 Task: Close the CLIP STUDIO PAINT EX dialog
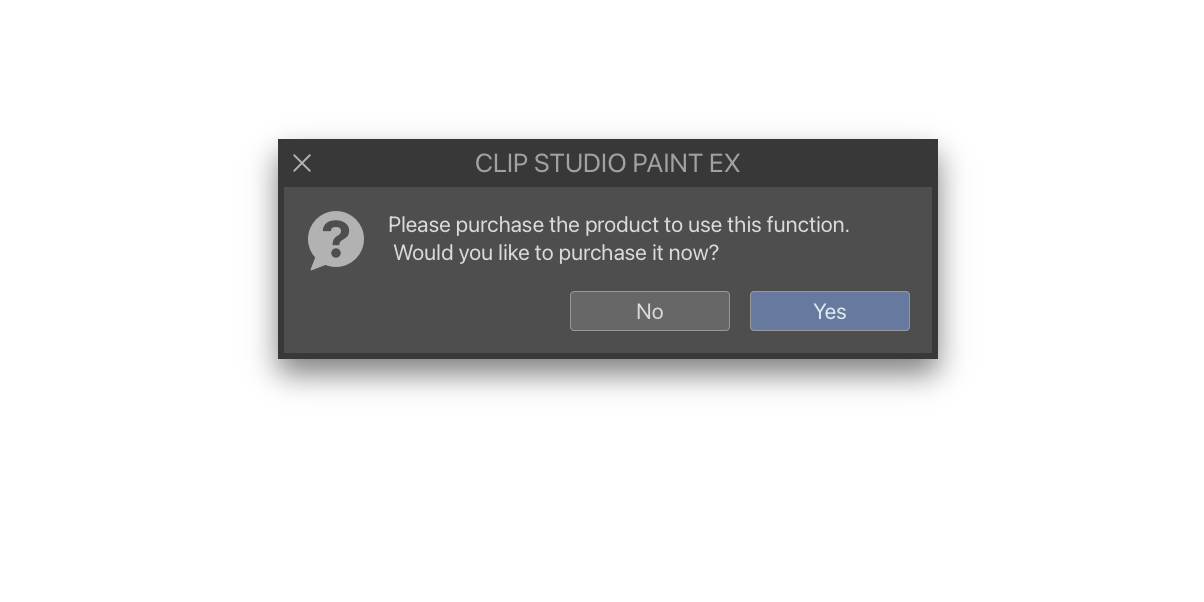pos(302,163)
